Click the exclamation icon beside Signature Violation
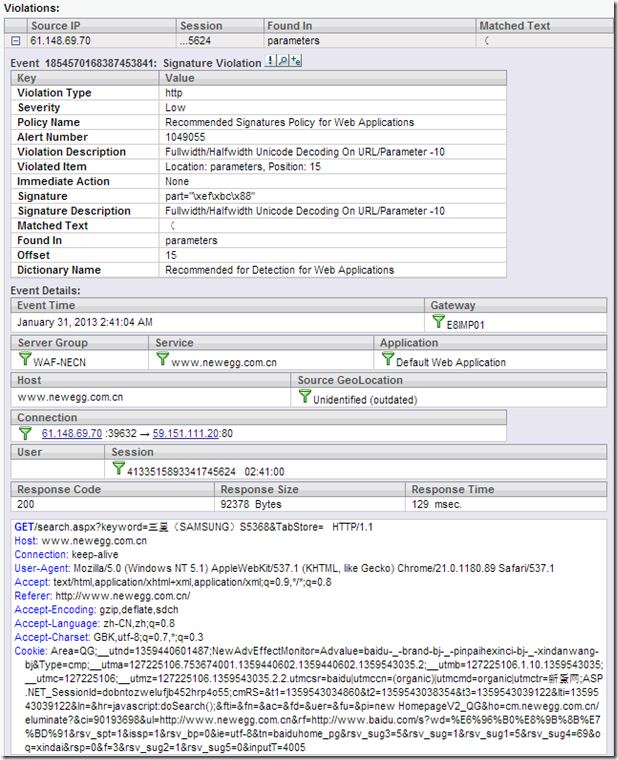The width and height of the screenshot is (618, 760). click(x=272, y=62)
